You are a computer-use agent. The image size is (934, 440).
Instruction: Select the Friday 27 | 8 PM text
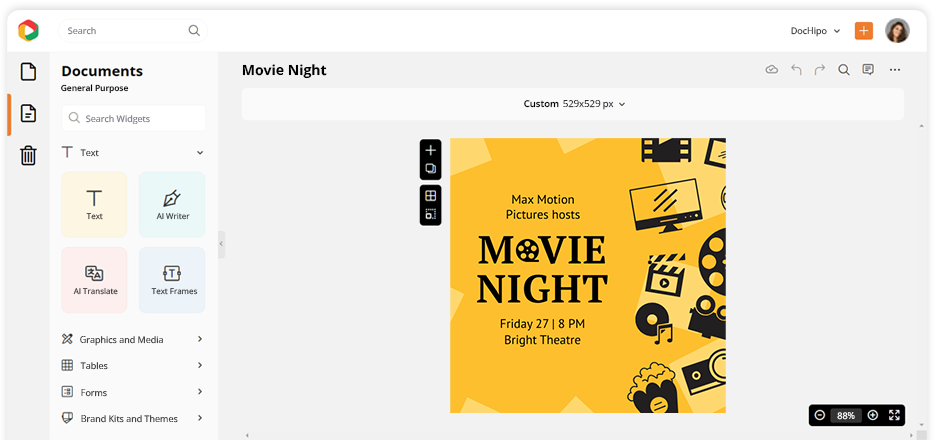point(543,324)
